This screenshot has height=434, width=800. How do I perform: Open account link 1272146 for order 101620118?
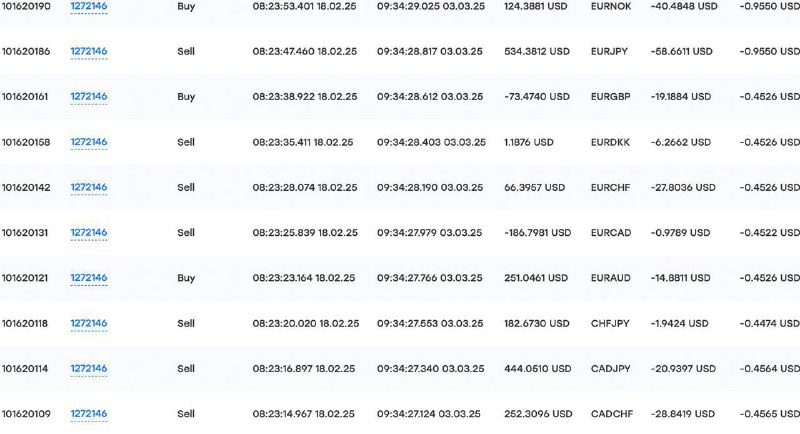point(89,323)
